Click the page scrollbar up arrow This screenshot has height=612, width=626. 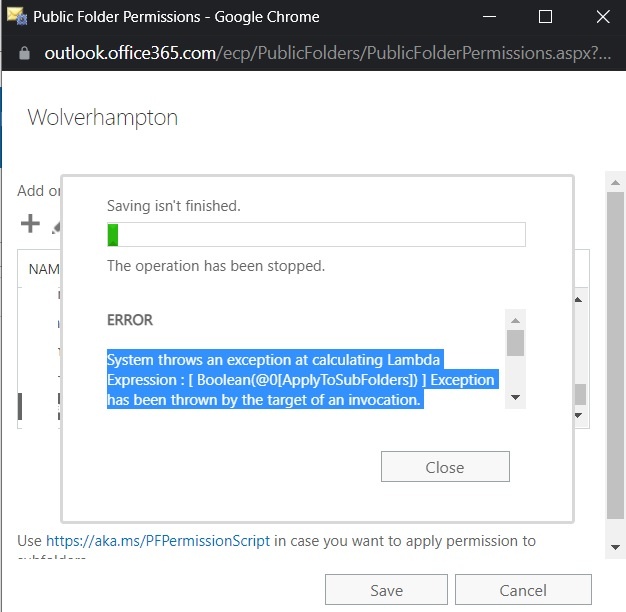point(616,183)
